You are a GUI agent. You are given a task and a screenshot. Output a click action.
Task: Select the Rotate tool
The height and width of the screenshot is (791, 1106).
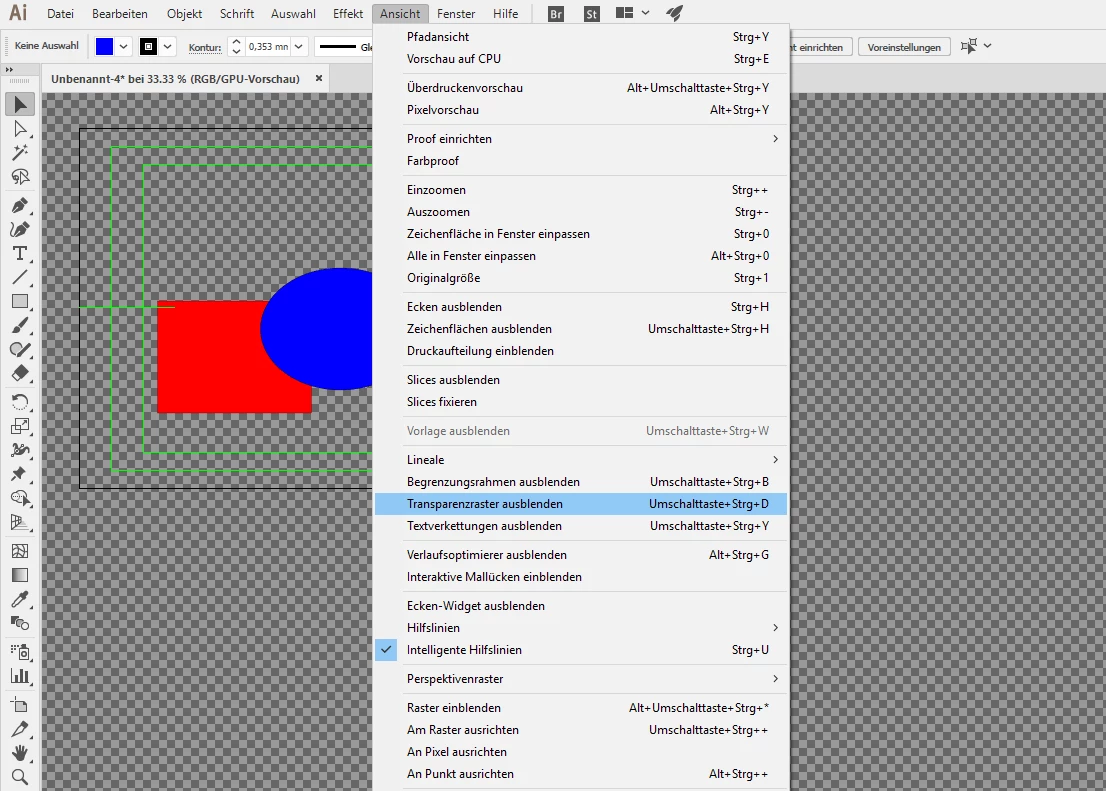coord(20,402)
